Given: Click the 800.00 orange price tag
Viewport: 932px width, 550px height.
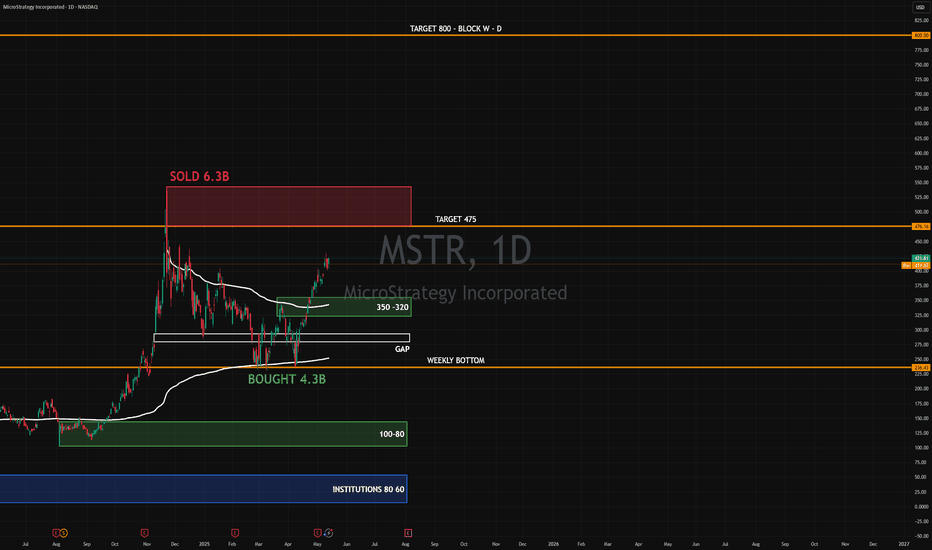Looking at the screenshot, I should coord(921,36).
